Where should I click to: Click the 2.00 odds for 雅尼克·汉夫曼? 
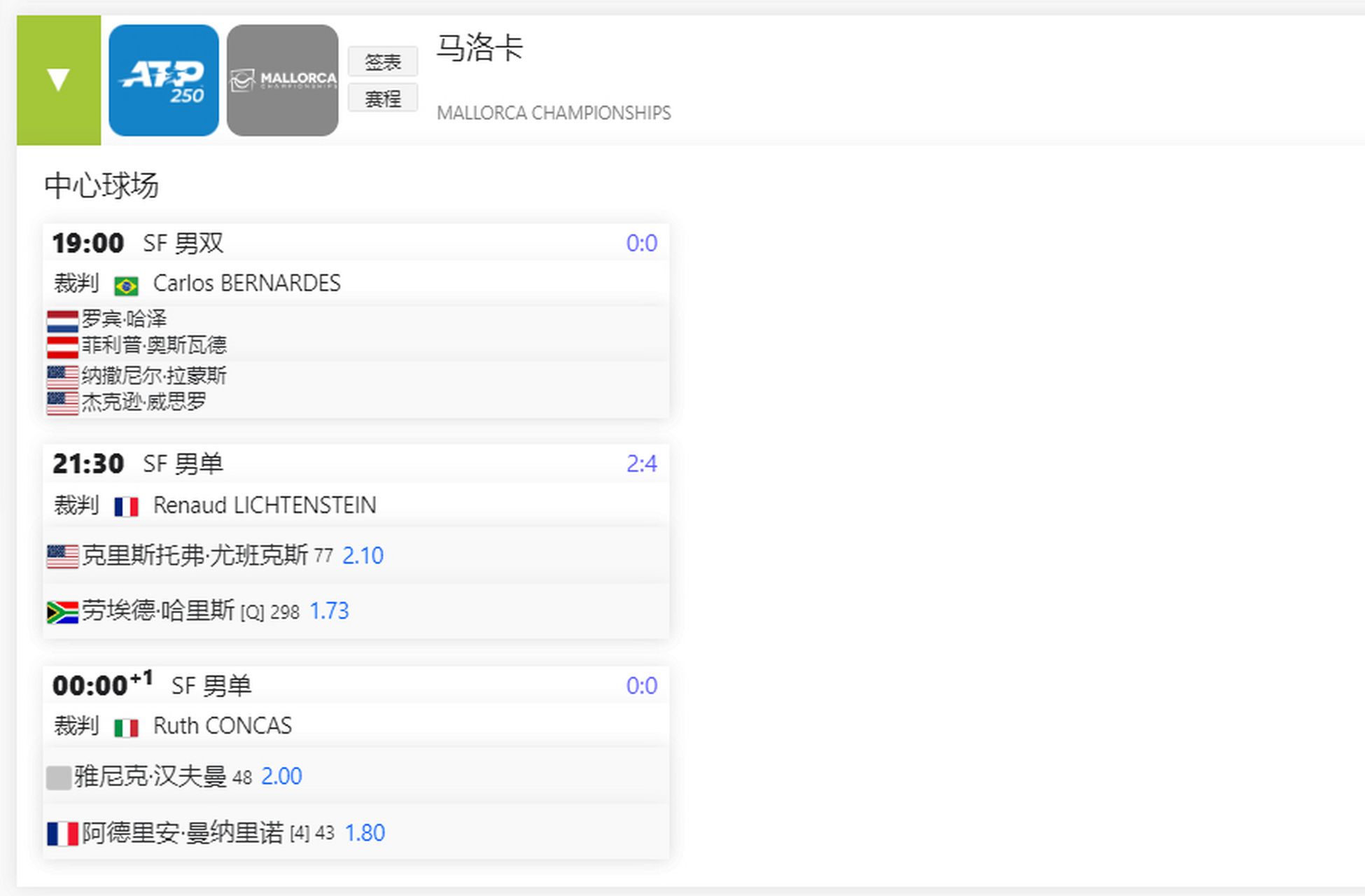tap(281, 777)
